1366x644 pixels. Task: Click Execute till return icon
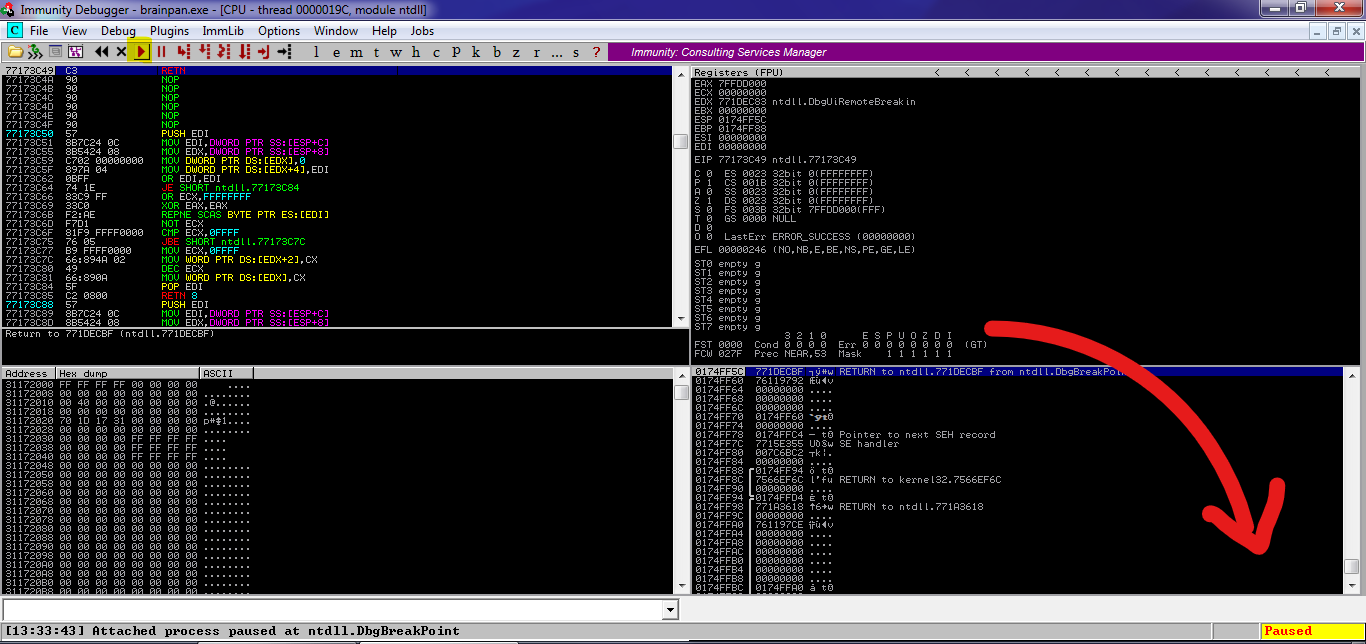pyautogui.click(x=264, y=51)
